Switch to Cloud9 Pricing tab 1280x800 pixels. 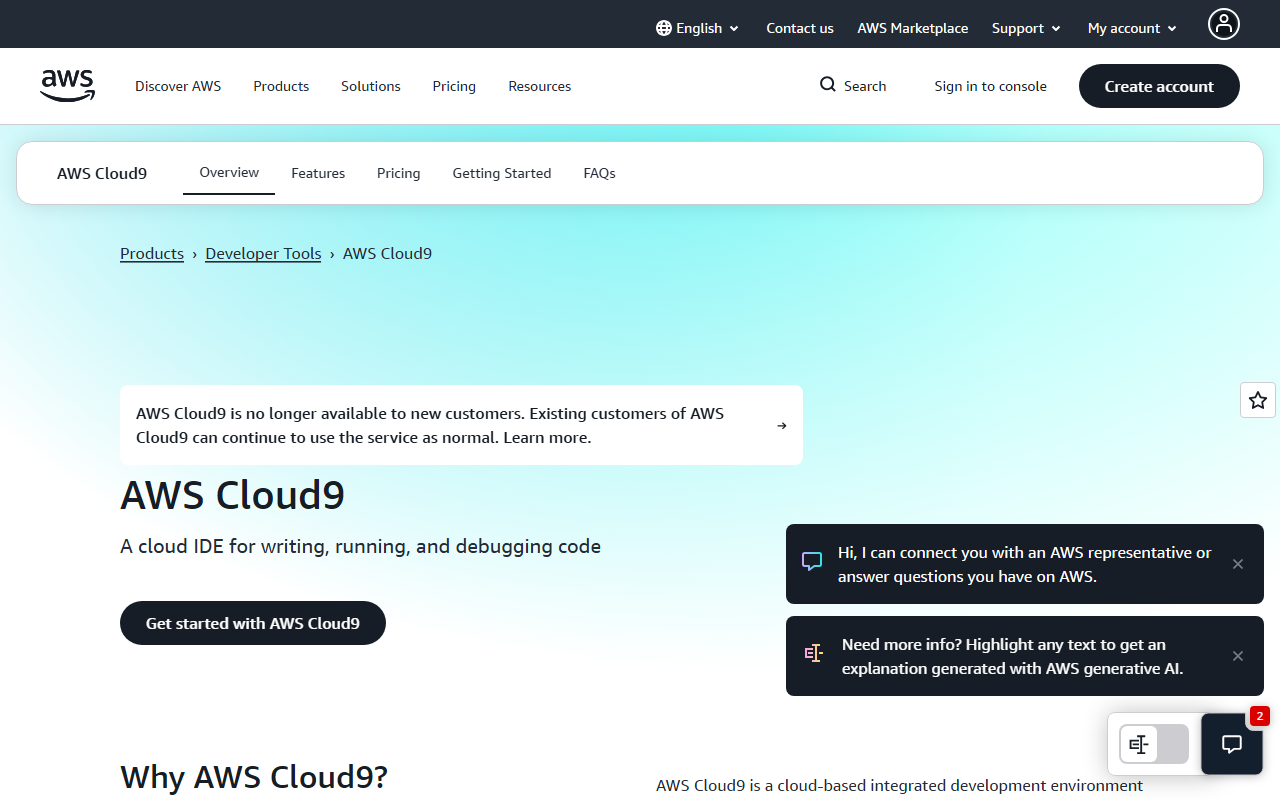[x=398, y=173]
